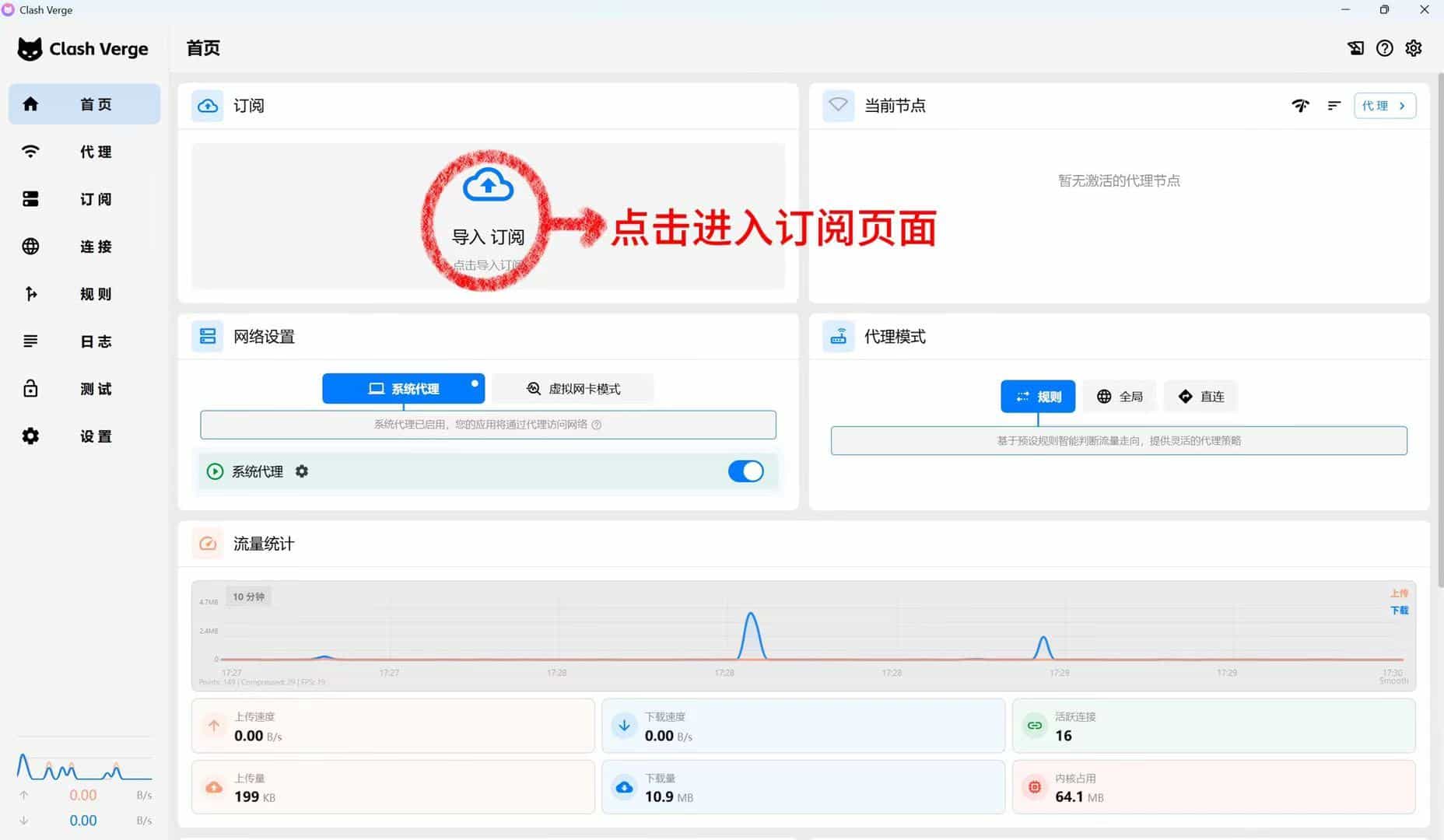Go to the 代理 proxy page in sidebar

tap(84, 152)
